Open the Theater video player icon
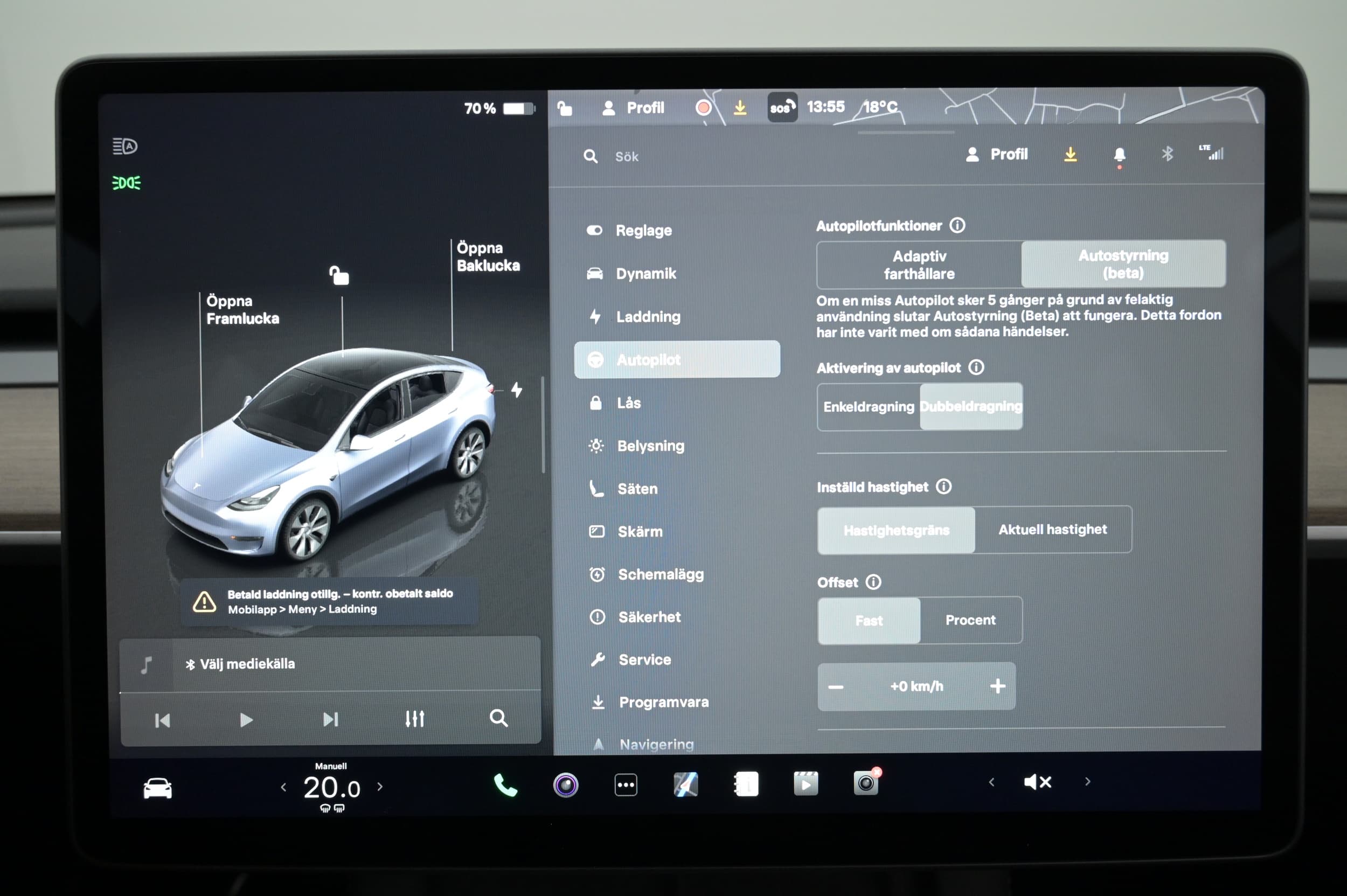This screenshot has height=896, width=1347. (x=806, y=783)
